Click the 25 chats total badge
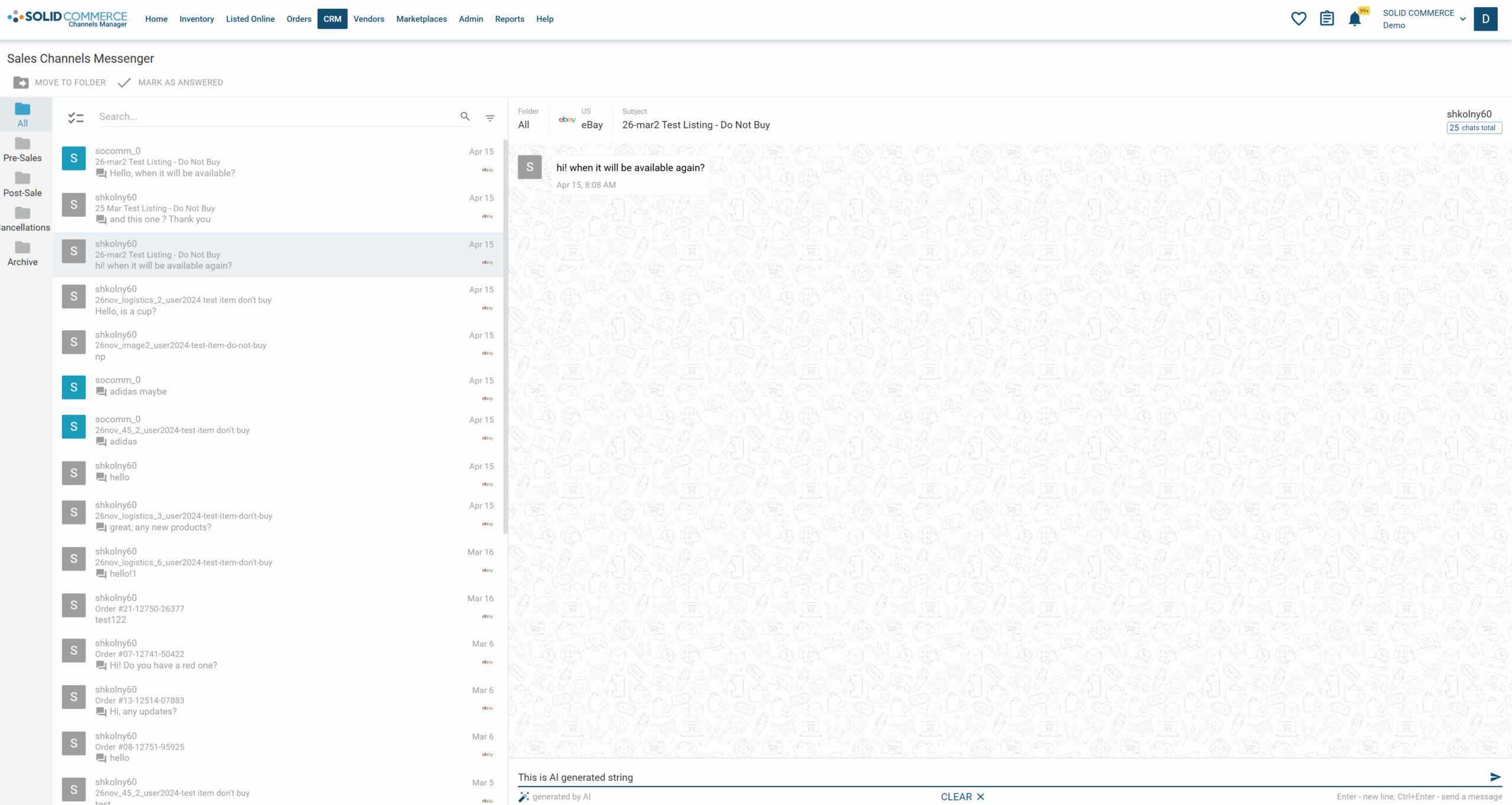The width and height of the screenshot is (1512, 805). (x=1474, y=128)
